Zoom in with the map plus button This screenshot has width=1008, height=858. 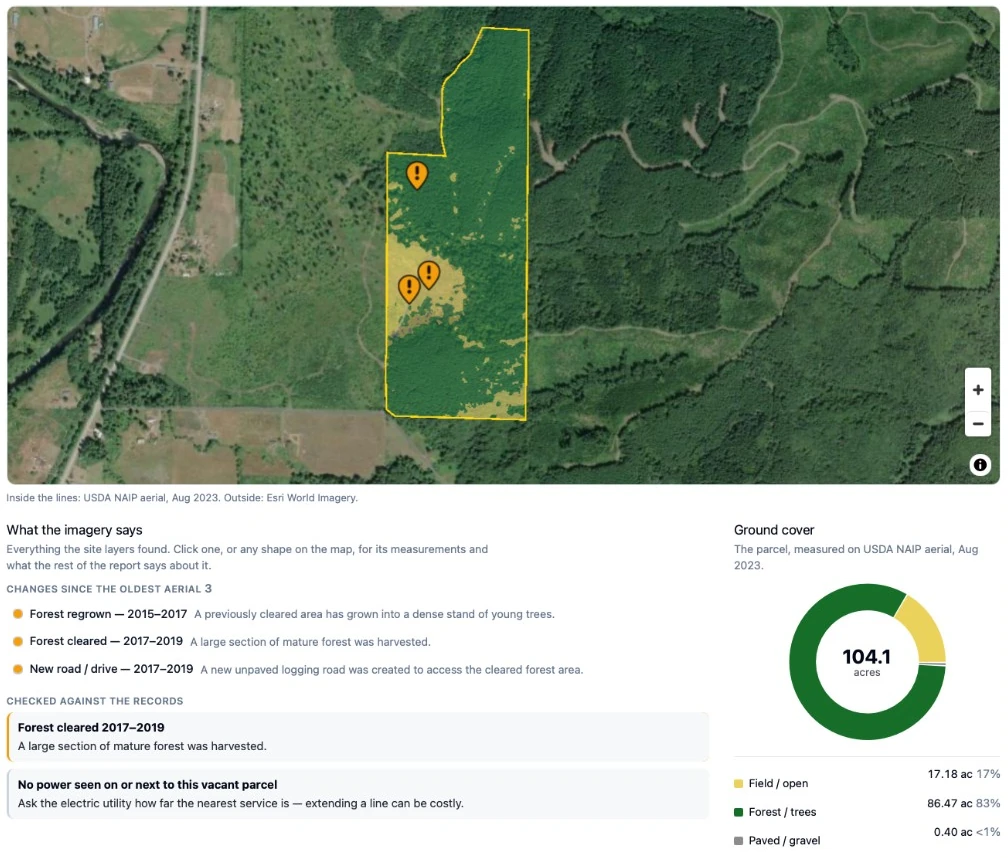tap(977, 389)
